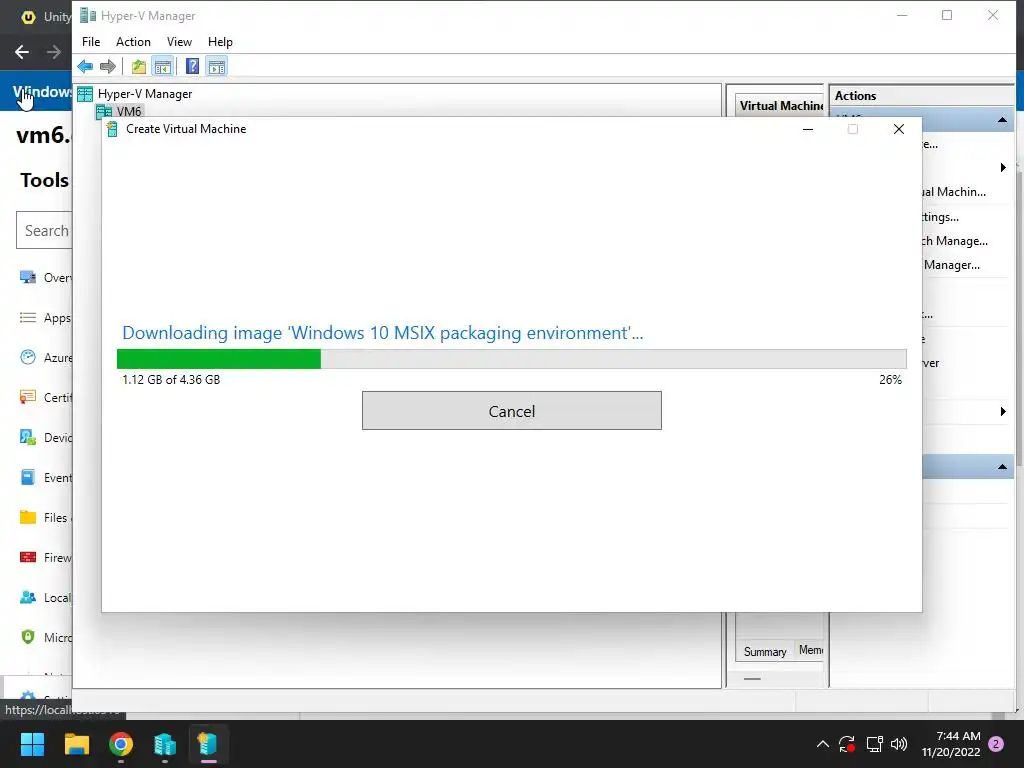1024x768 pixels.
Task: Click the network tray icon
Action: click(x=874, y=744)
